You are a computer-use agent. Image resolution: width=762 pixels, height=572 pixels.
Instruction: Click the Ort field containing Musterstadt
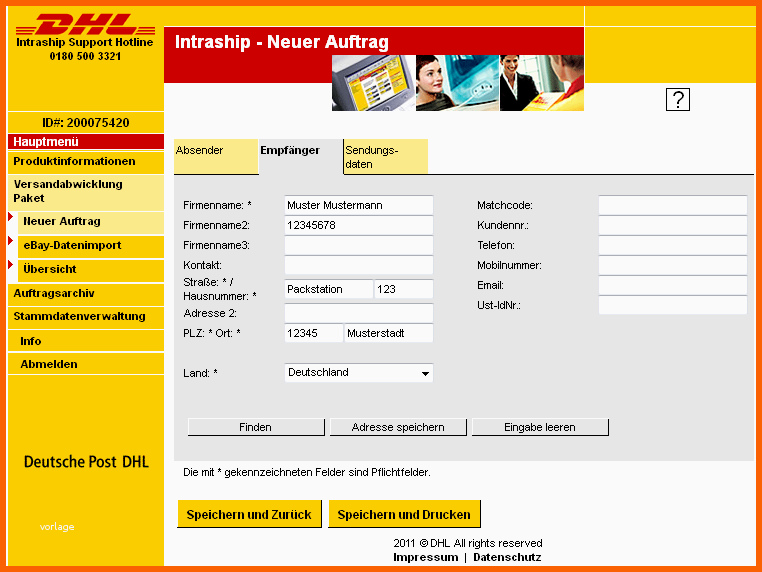(x=389, y=333)
